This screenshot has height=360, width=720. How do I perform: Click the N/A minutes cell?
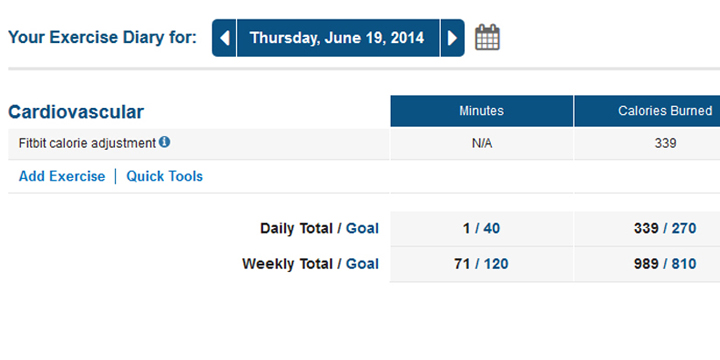coord(482,144)
